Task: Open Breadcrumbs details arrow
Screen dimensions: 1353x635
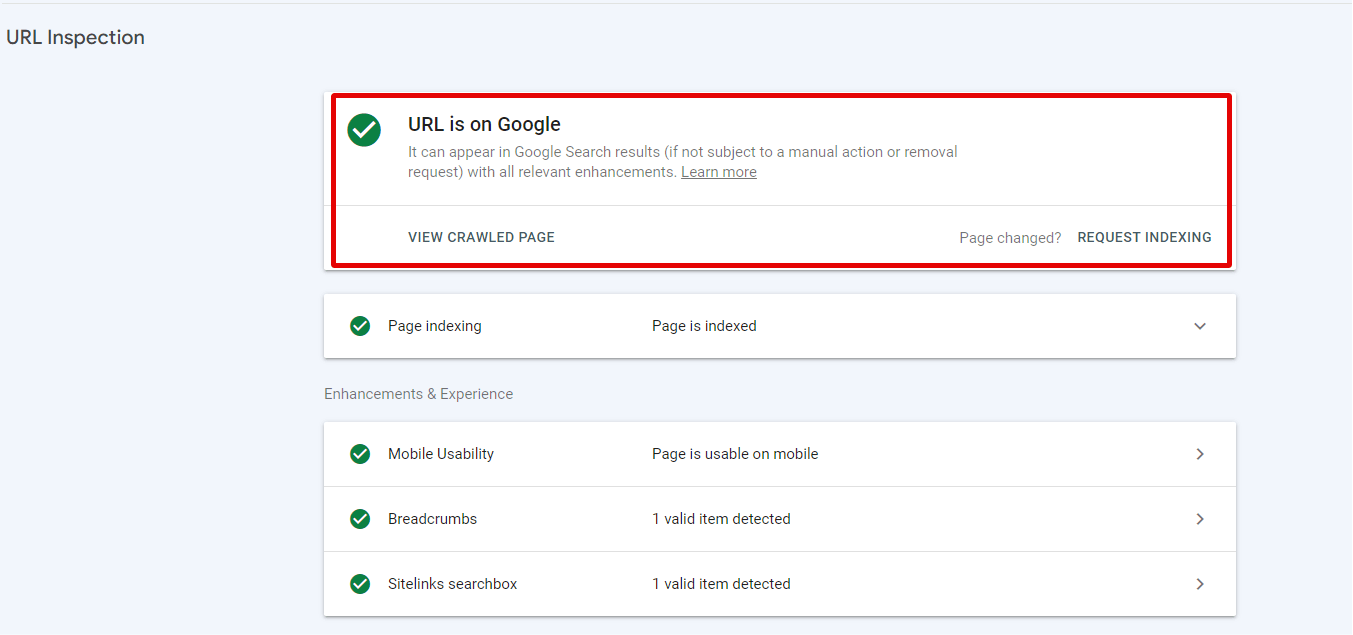Action: [1200, 519]
